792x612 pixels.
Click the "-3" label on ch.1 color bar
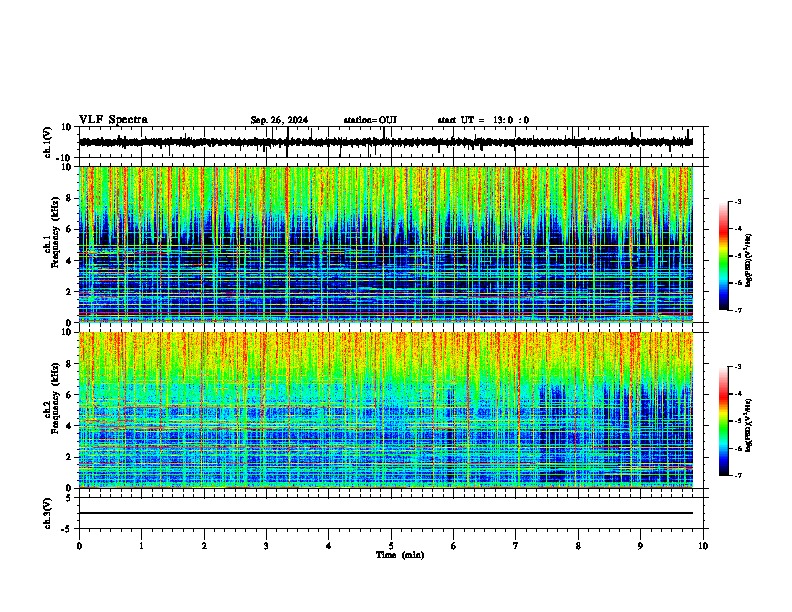pyautogui.click(x=738, y=201)
